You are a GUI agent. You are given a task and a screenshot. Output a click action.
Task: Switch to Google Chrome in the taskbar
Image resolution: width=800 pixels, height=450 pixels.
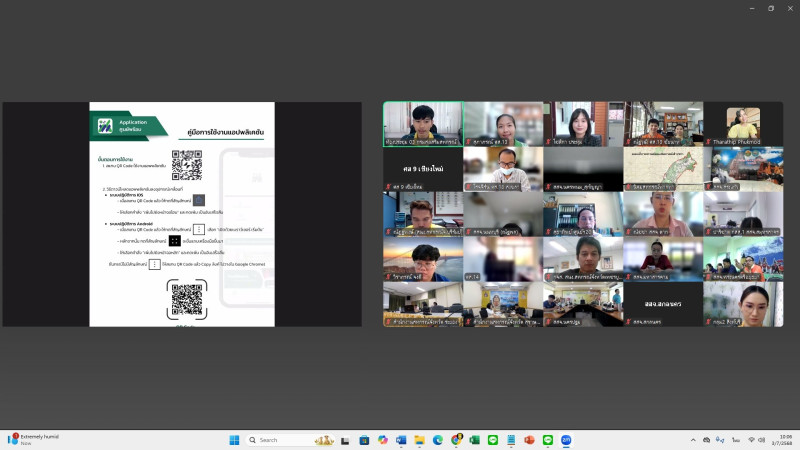click(456, 440)
